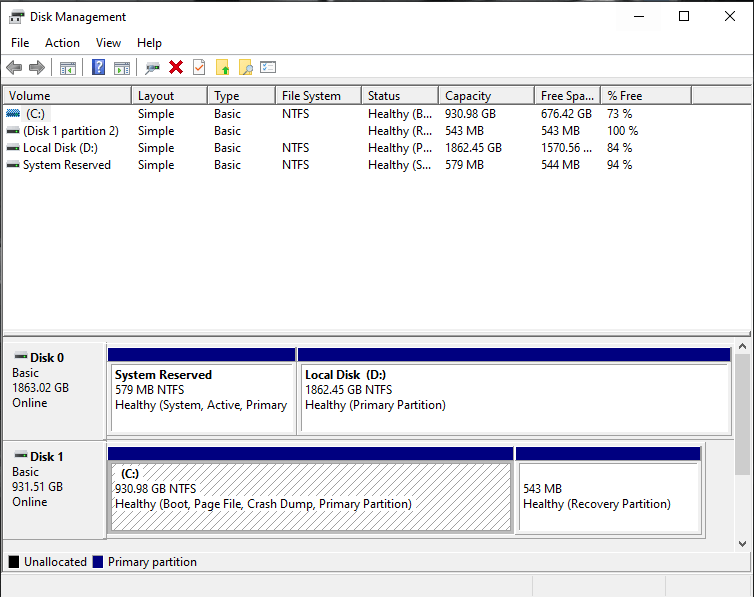Sort by File System column header
Image resolution: width=754 pixels, height=597 pixels.
(x=319, y=96)
